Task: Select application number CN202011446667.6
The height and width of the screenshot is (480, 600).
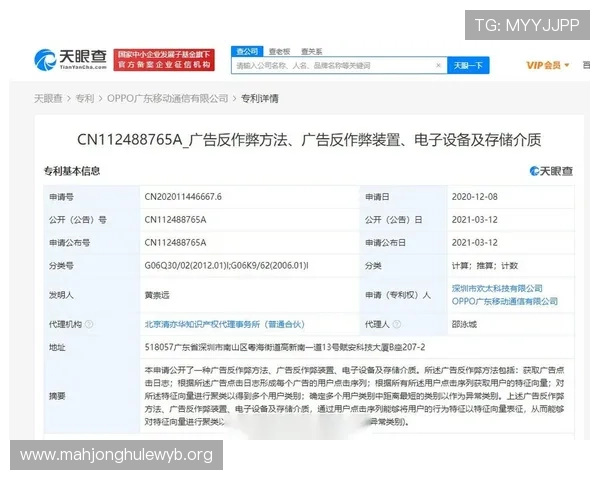Action: click(x=183, y=197)
